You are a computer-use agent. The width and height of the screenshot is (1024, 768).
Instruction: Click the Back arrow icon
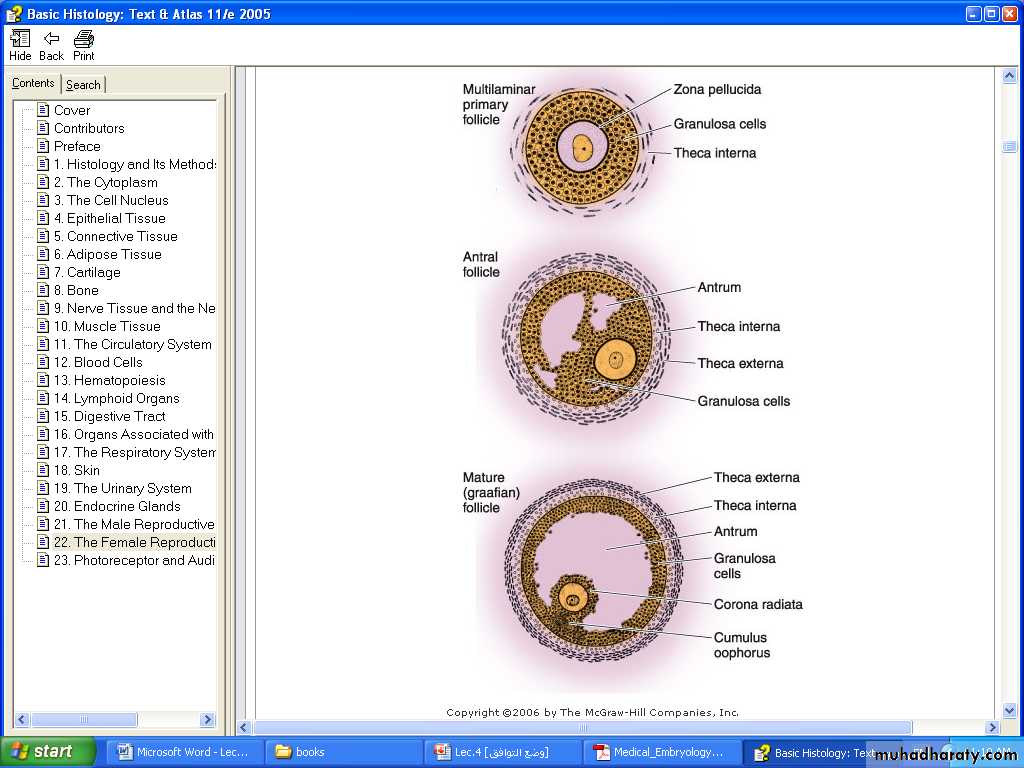51,40
